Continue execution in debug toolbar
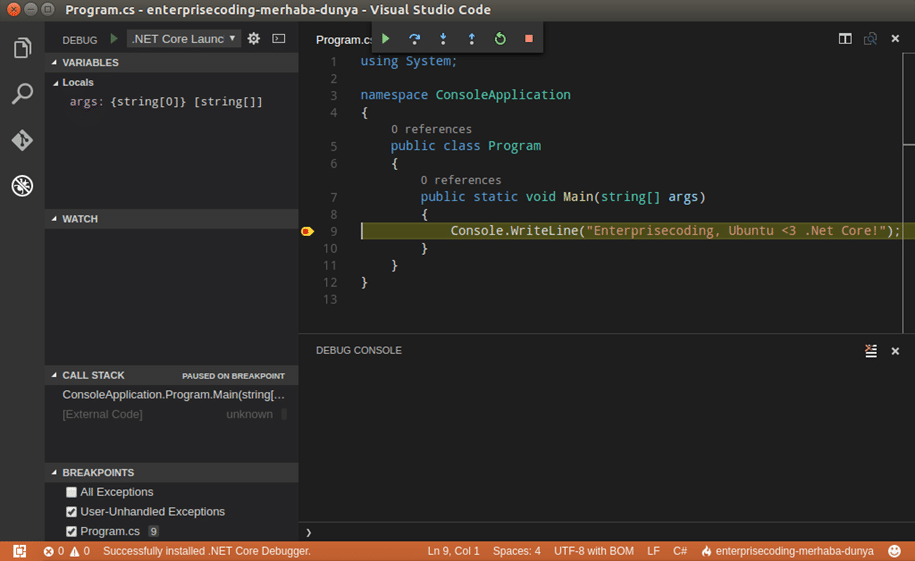Screen dimensions: 915x561 (386, 39)
